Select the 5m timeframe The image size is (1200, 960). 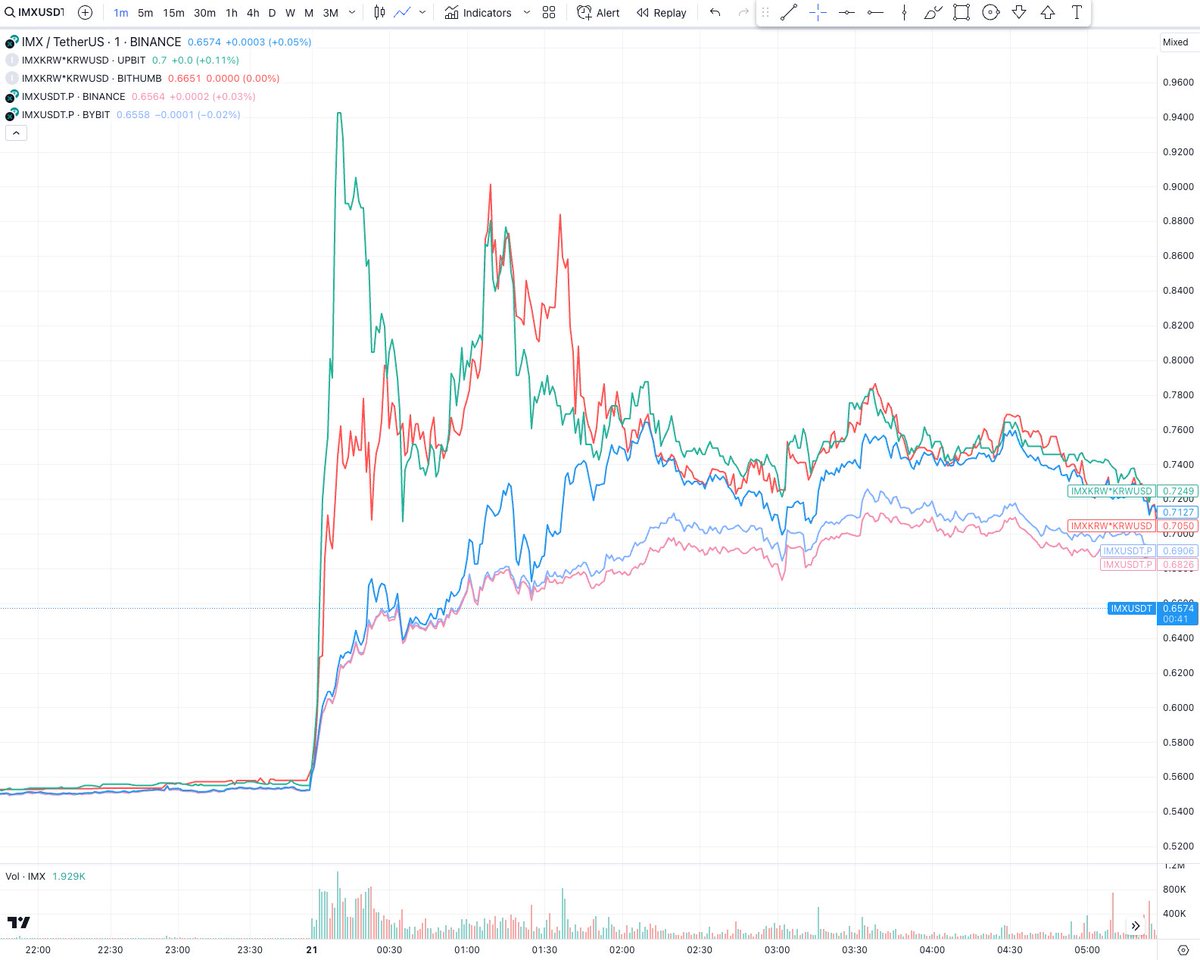click(x=146, y=13)
